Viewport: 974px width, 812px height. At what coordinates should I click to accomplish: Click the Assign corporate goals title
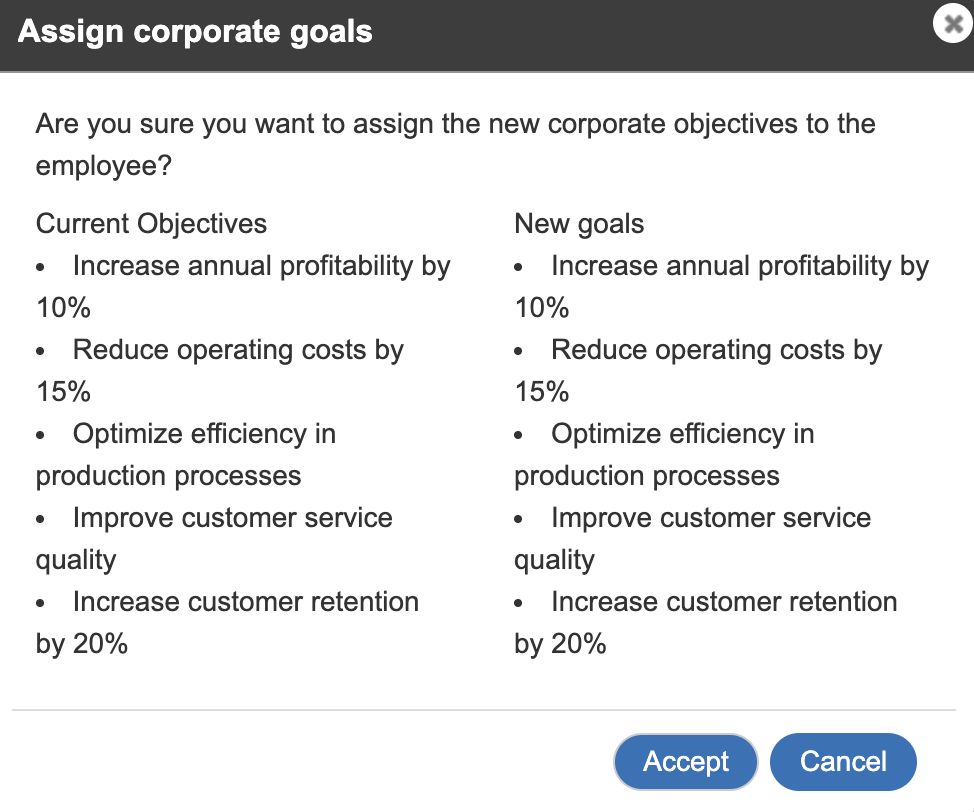[x=195, y=32]
